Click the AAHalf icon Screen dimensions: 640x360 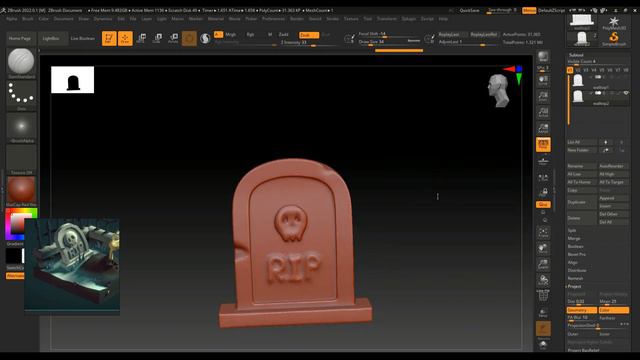(543, 128)
